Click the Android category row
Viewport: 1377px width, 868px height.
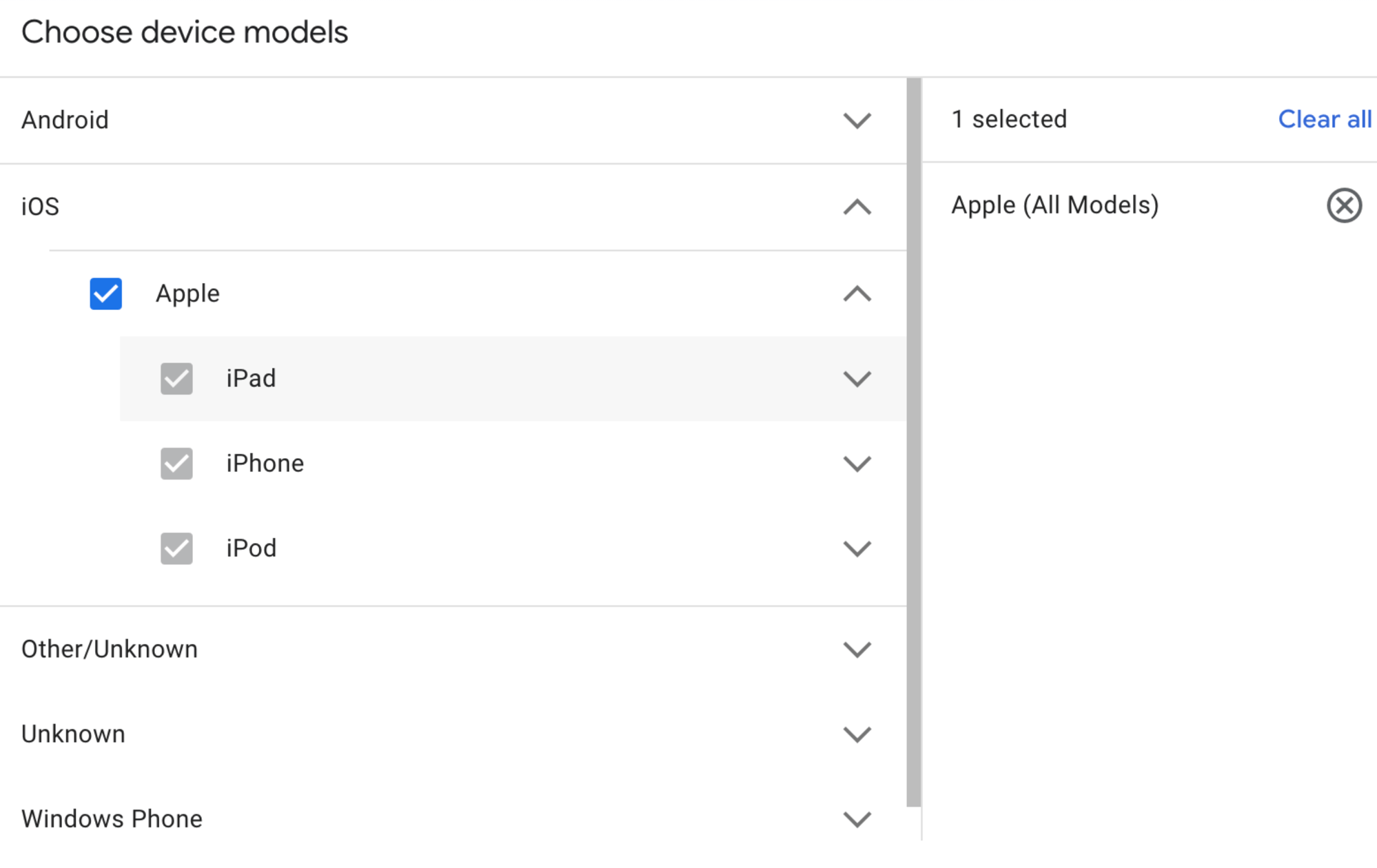point(65,120)
